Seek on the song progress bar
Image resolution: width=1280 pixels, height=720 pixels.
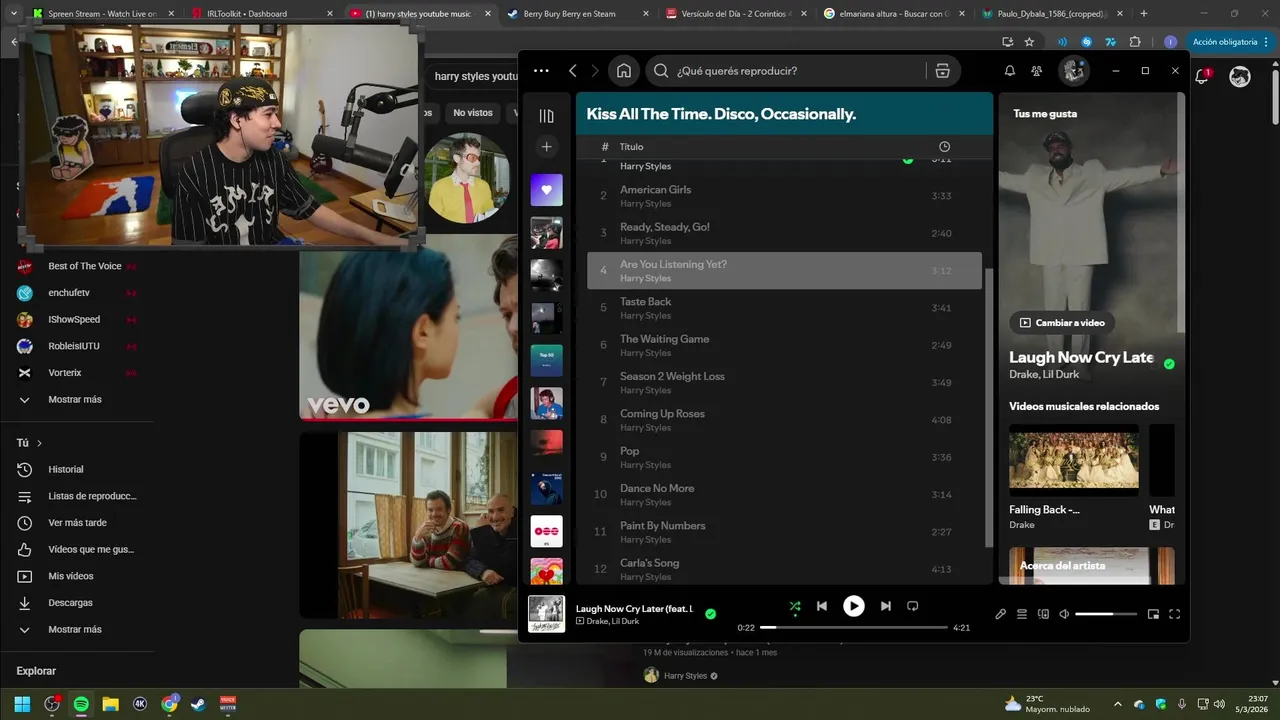(x=854, y=627)
